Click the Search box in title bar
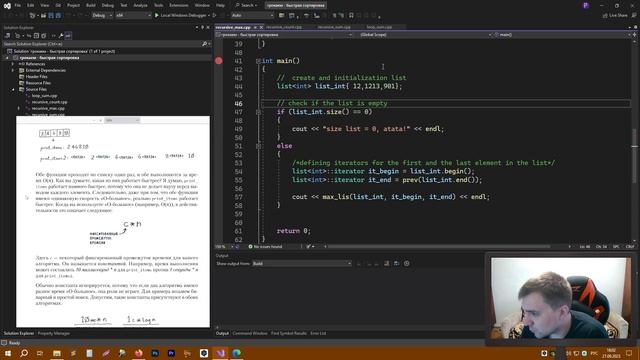 click(x=247, y=5)
